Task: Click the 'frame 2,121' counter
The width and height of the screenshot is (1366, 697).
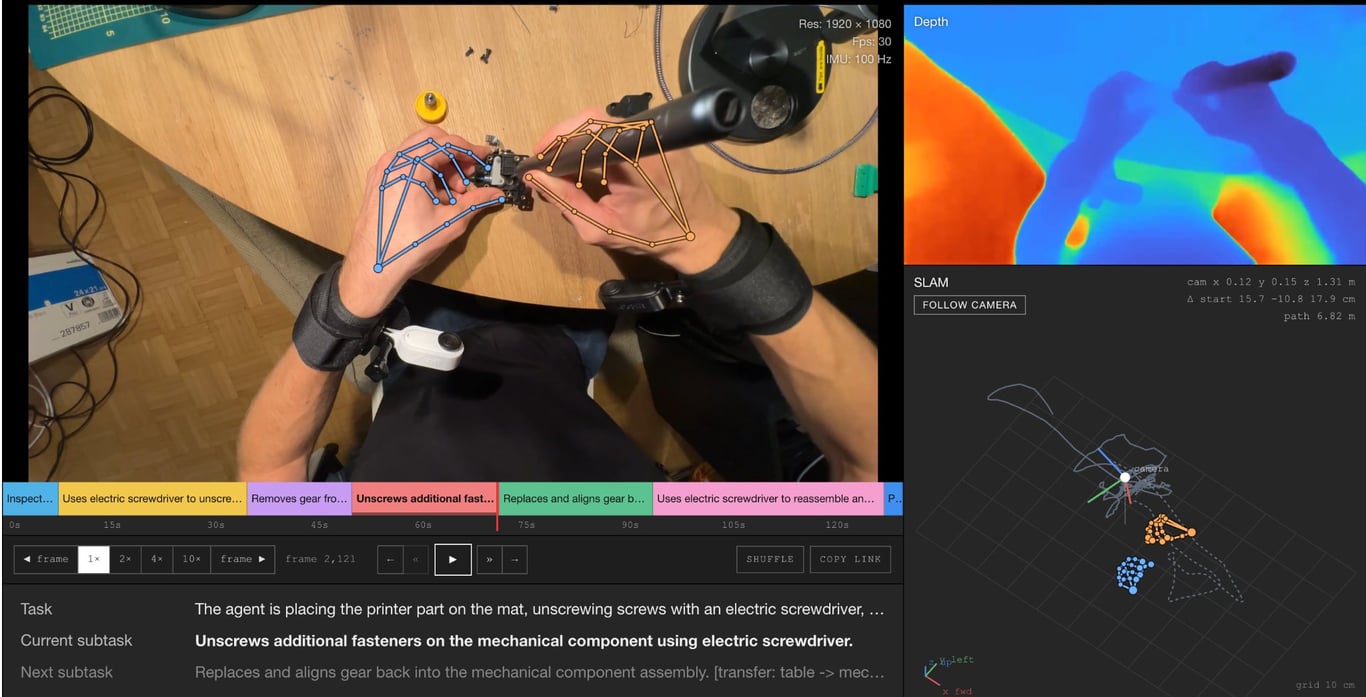Action: click(320, 559)
